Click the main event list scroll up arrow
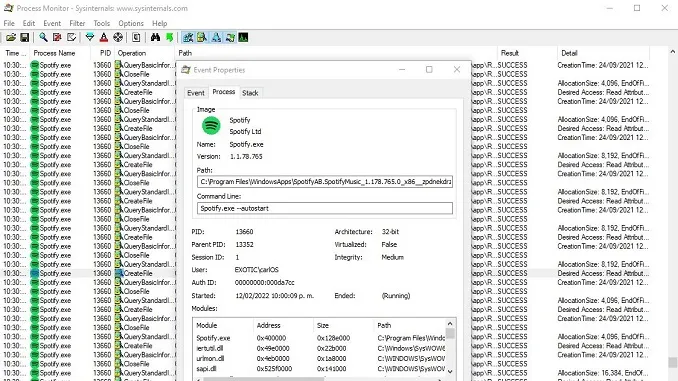This screenshot has height=381, width=678. coord(672,51)
